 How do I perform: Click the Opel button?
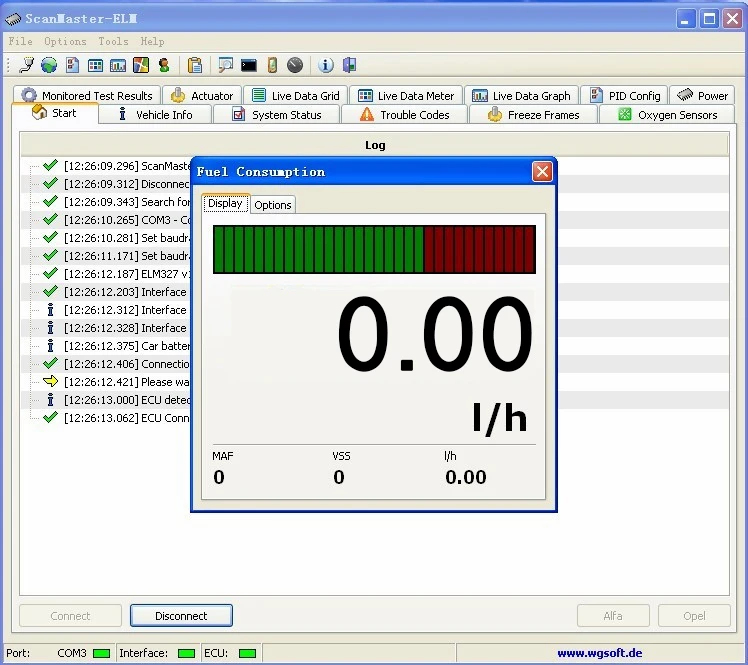tap(694, 616)
